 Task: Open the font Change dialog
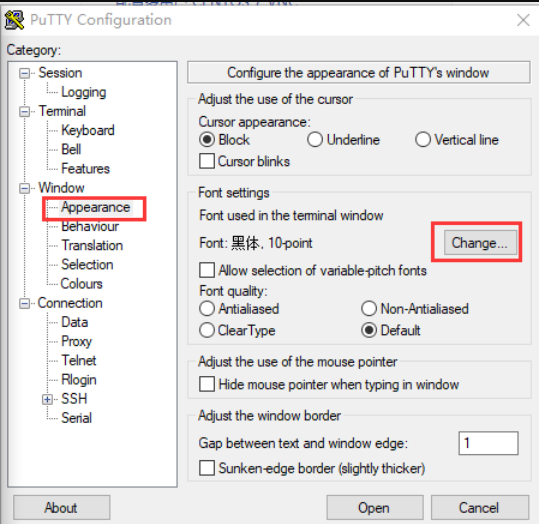pyautogui.click(x=480, y=243)
